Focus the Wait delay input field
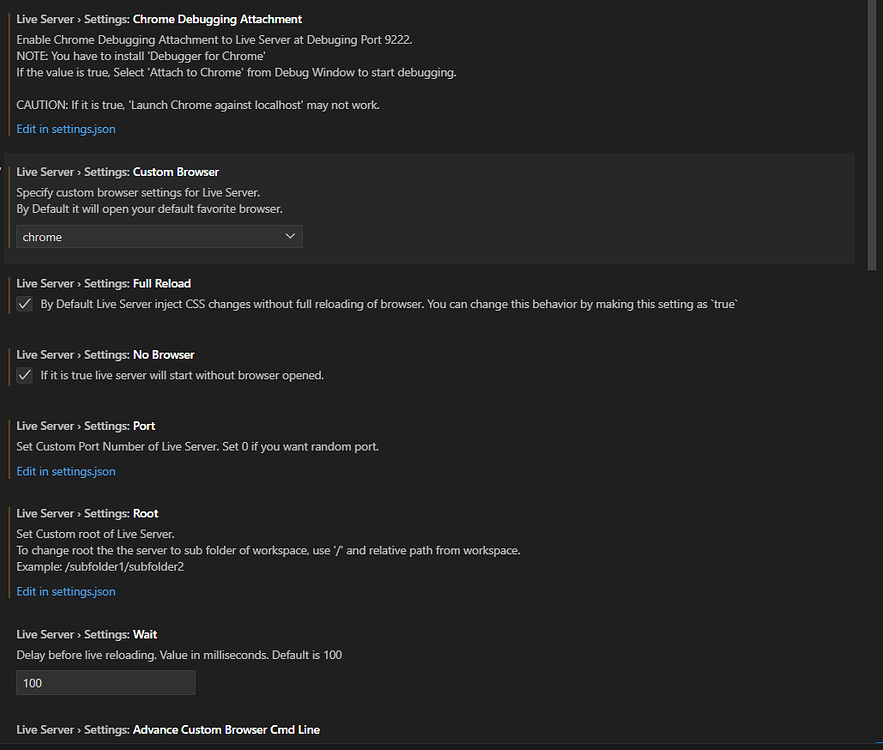Viewport: 883px width, 750px height. click(105, 683)
